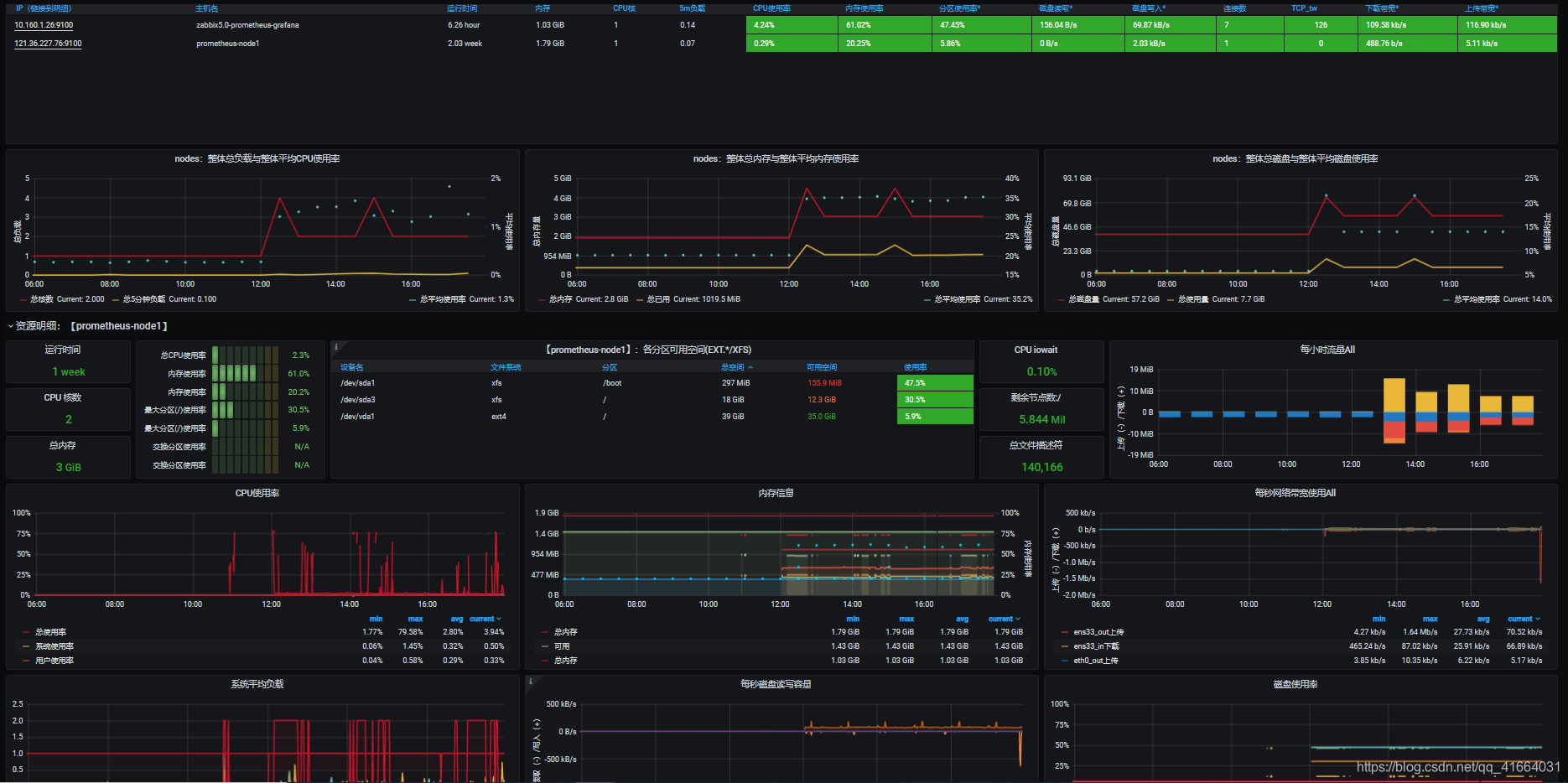
Task: Open the 磁盘使用率 panel title menu
Action: click(x=1295, y=684)
